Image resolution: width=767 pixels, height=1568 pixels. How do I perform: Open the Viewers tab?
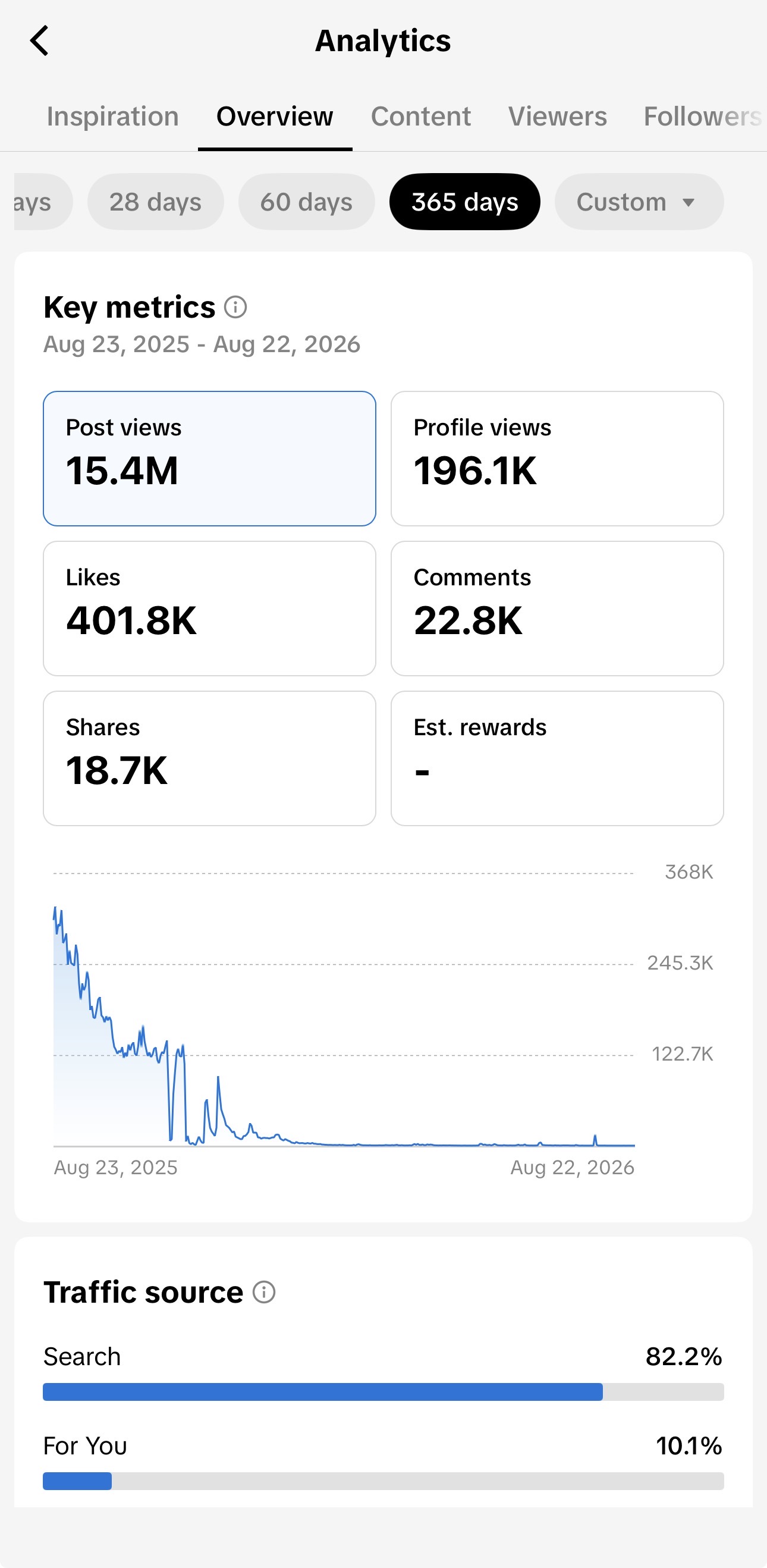[x=557, y=116]
